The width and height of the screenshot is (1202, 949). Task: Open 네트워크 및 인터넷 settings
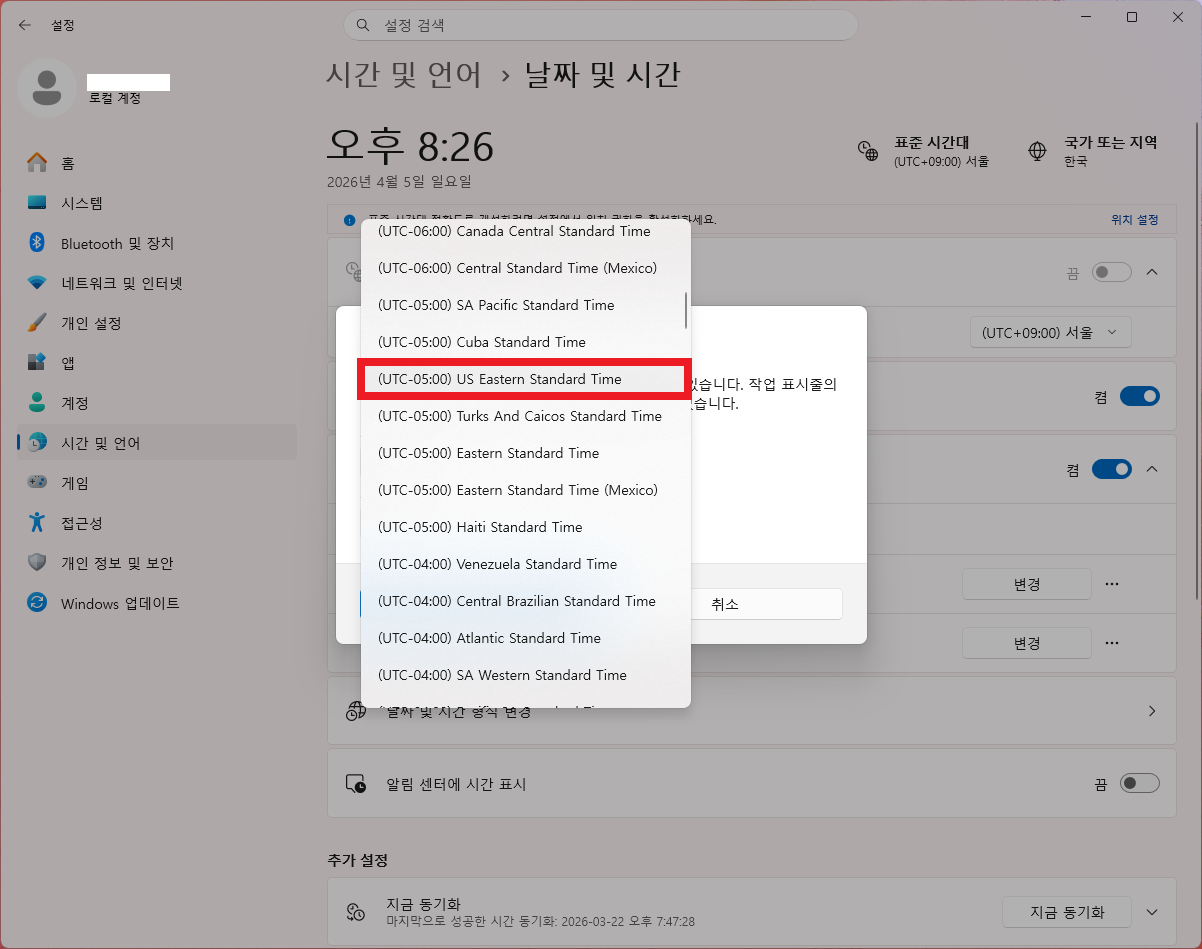point(157,283)
